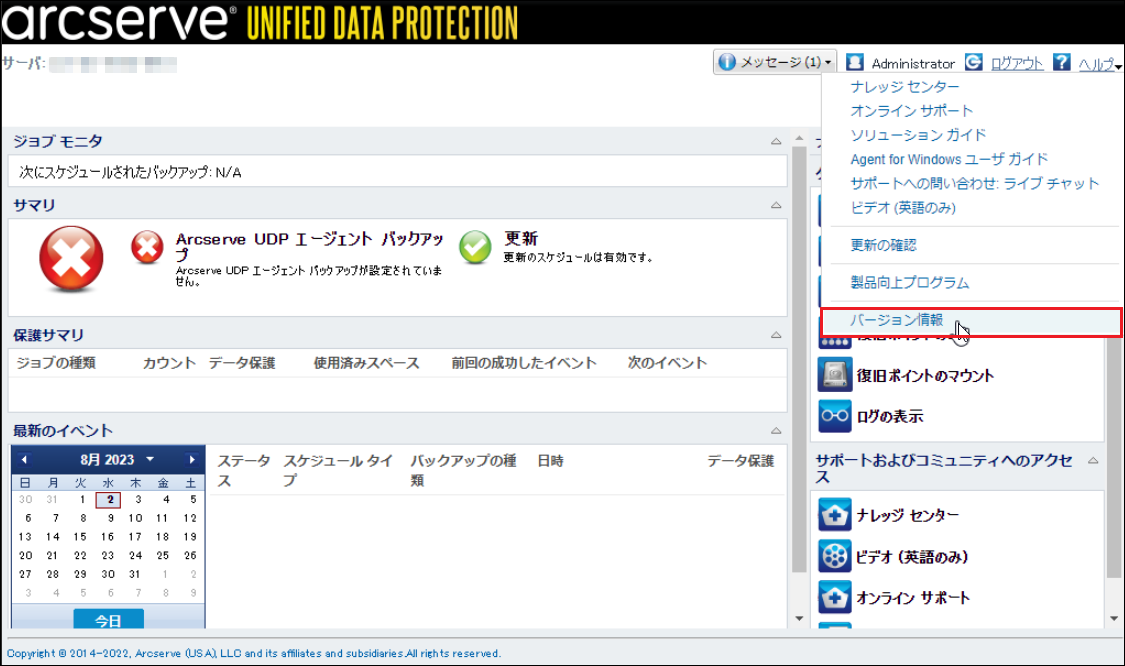Choose バージョン情報 menu entry
This screenshot has width=1125, height=666.
971,322
